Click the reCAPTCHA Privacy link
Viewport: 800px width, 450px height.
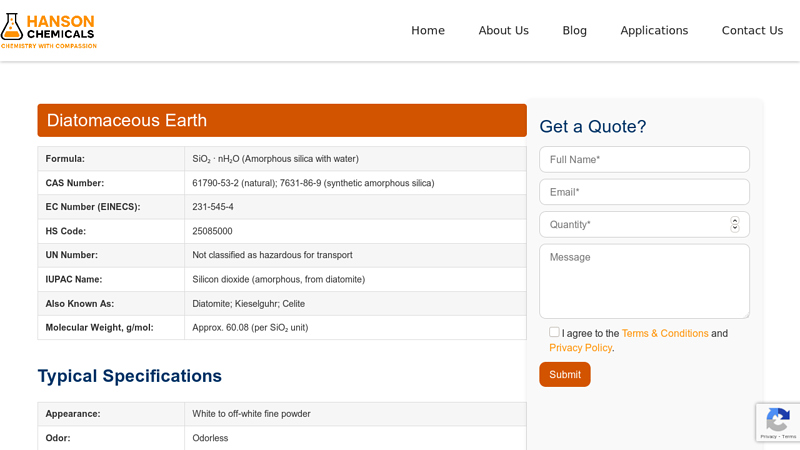point(767,437)
